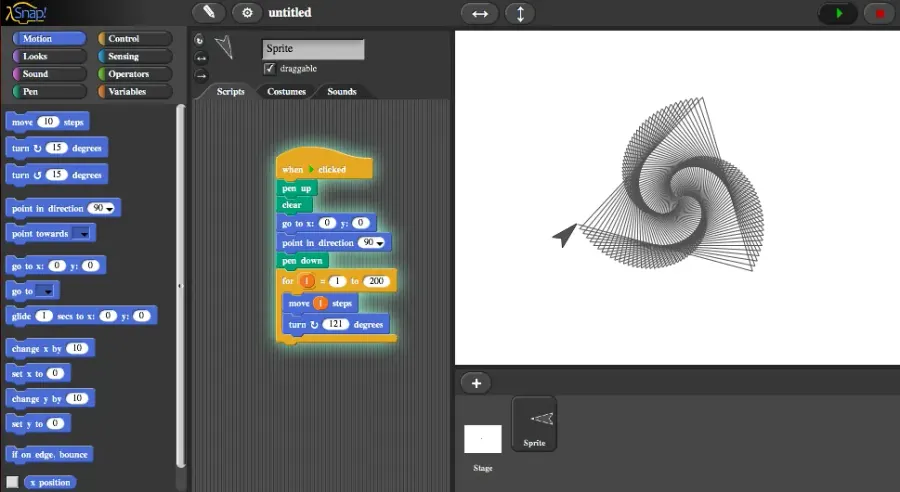Select the Motion category
900x492 pixels.
click(49, 38)
